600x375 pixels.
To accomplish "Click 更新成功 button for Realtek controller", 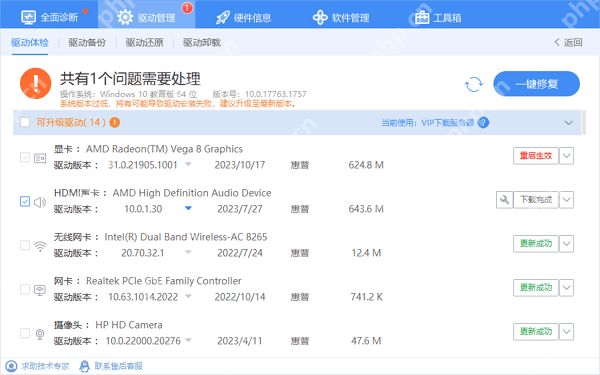I will pyautogui.click(x=536, y=288).
